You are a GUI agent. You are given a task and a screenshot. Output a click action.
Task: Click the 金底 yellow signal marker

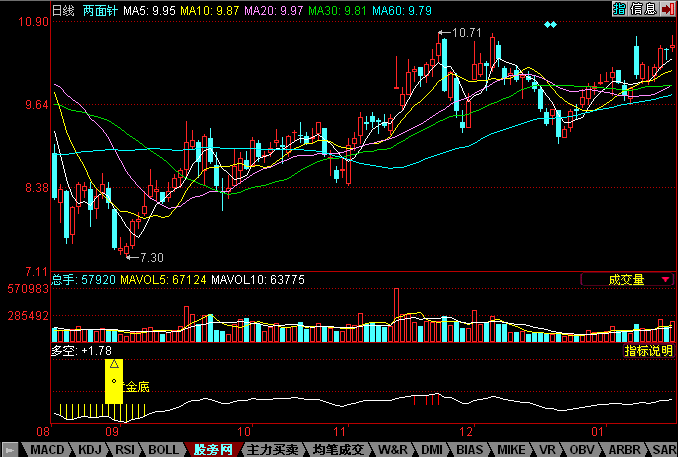click(115, 381)
